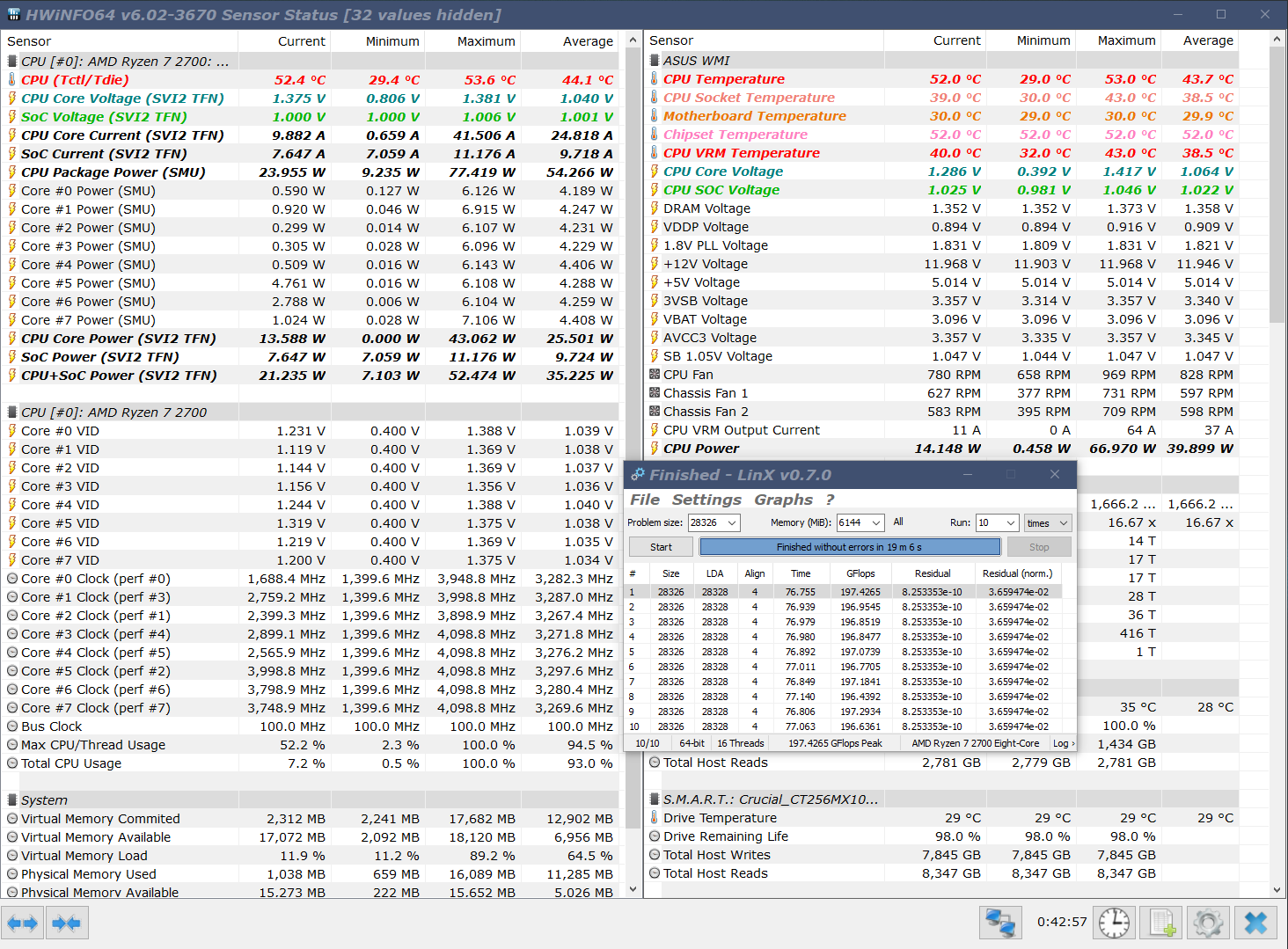
Task: Click the expand columns arrows button
Action: pyautogui.click(x=22, y=923)
